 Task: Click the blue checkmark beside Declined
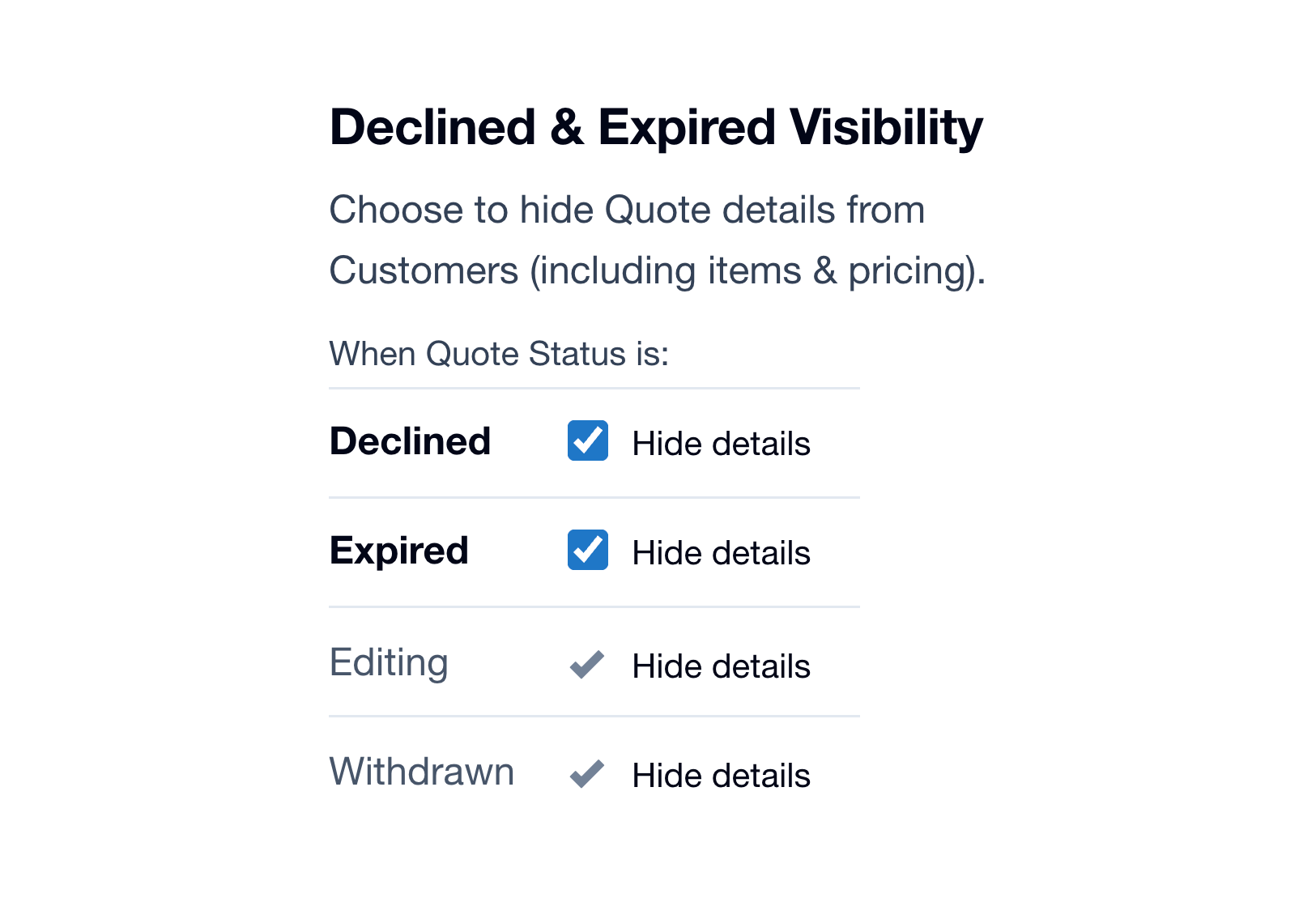pos(587,442)
